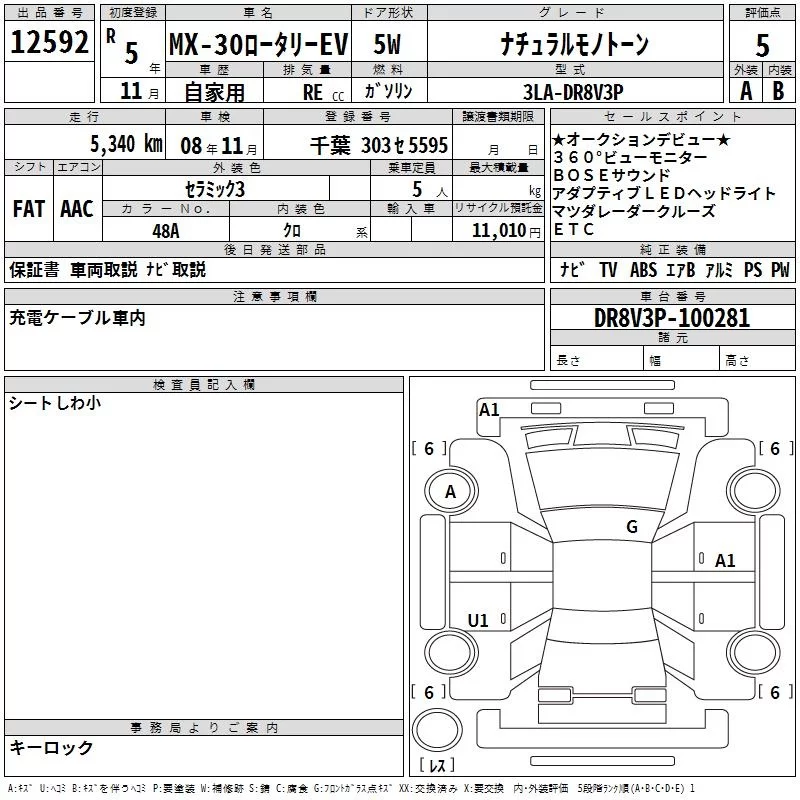Click the MX-30ロータリーEV car name
The height and width of the screenshot is (800, 800).
point(257,44)
